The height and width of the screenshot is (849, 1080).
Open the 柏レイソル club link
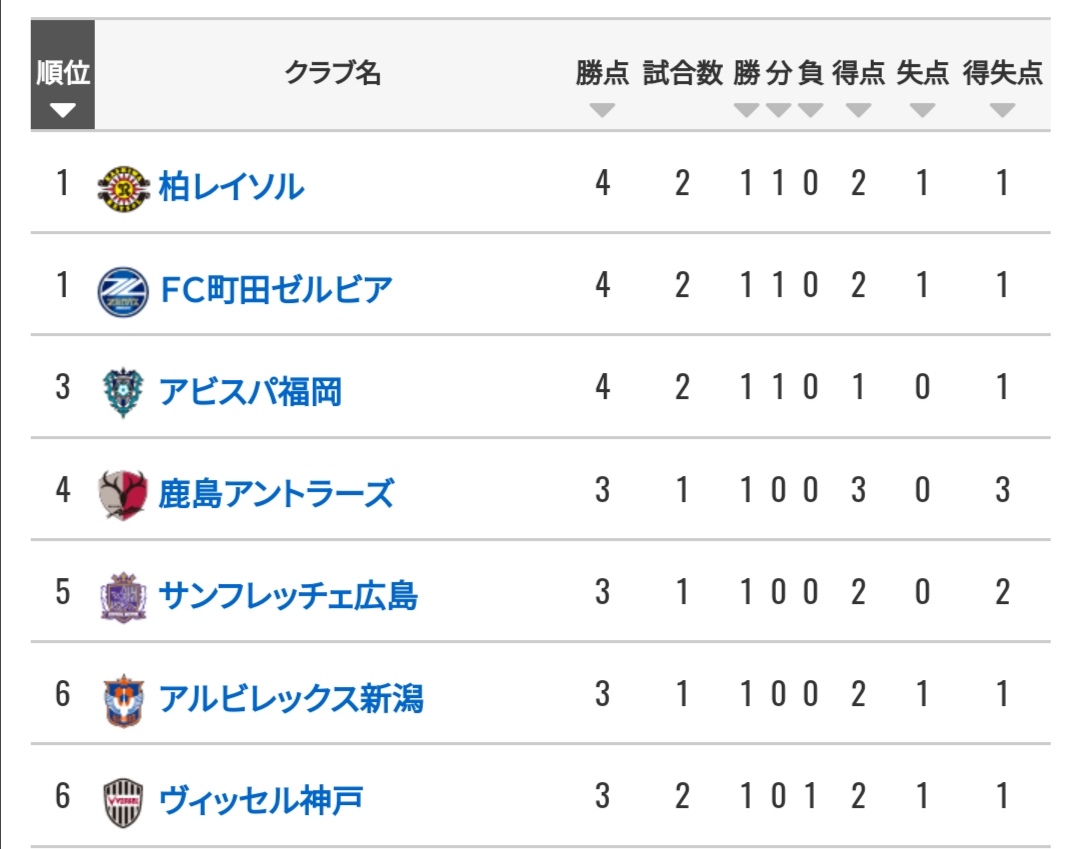pyautogui.click(x=231, y=187)
